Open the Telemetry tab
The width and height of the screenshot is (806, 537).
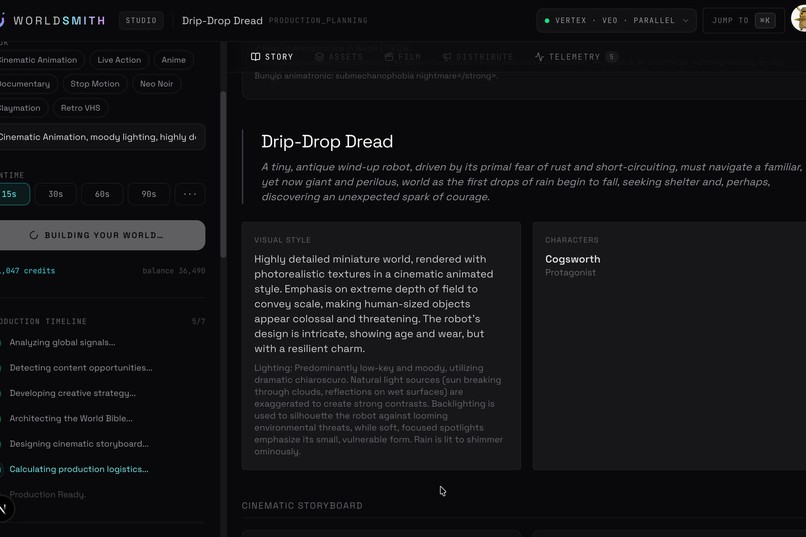(576, 57)
